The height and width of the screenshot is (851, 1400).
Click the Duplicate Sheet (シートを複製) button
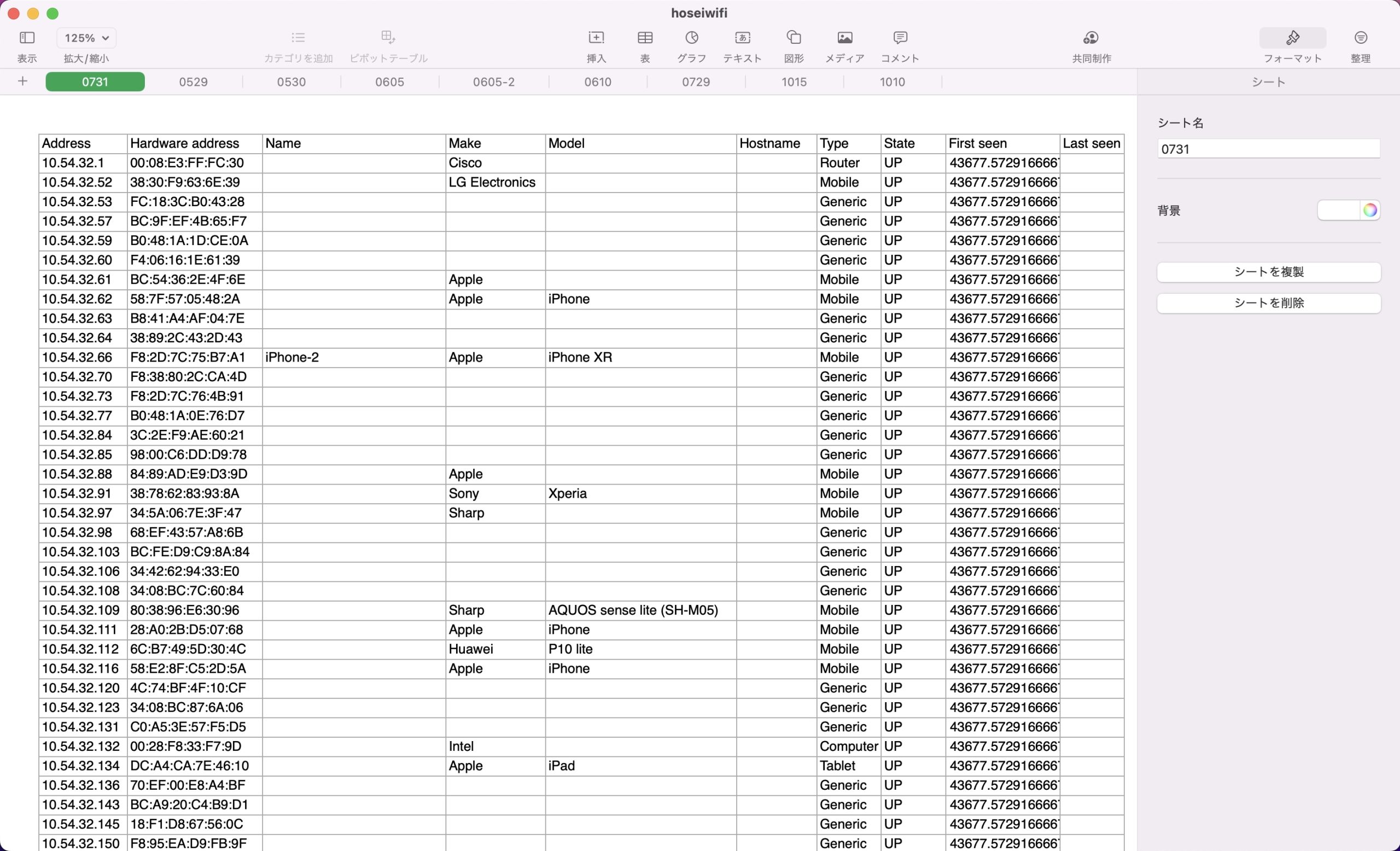(1268, 272)
